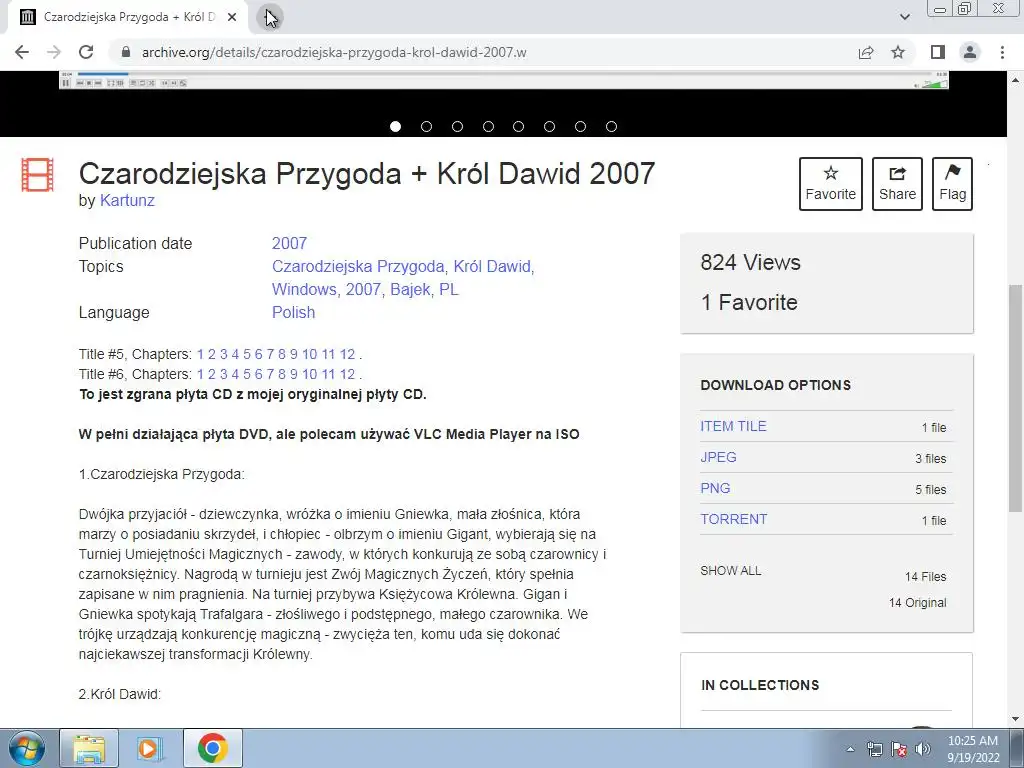1024x768 pixels.
Task: Open Chrome three-dot menu
Action: click(x=1002, y=52)
